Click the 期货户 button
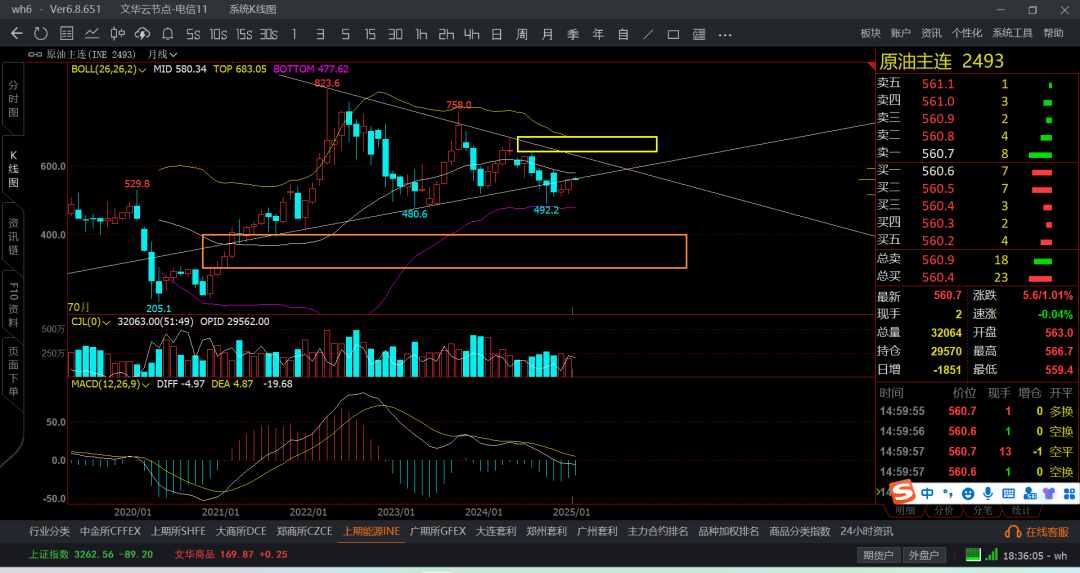 coord(878,555)
